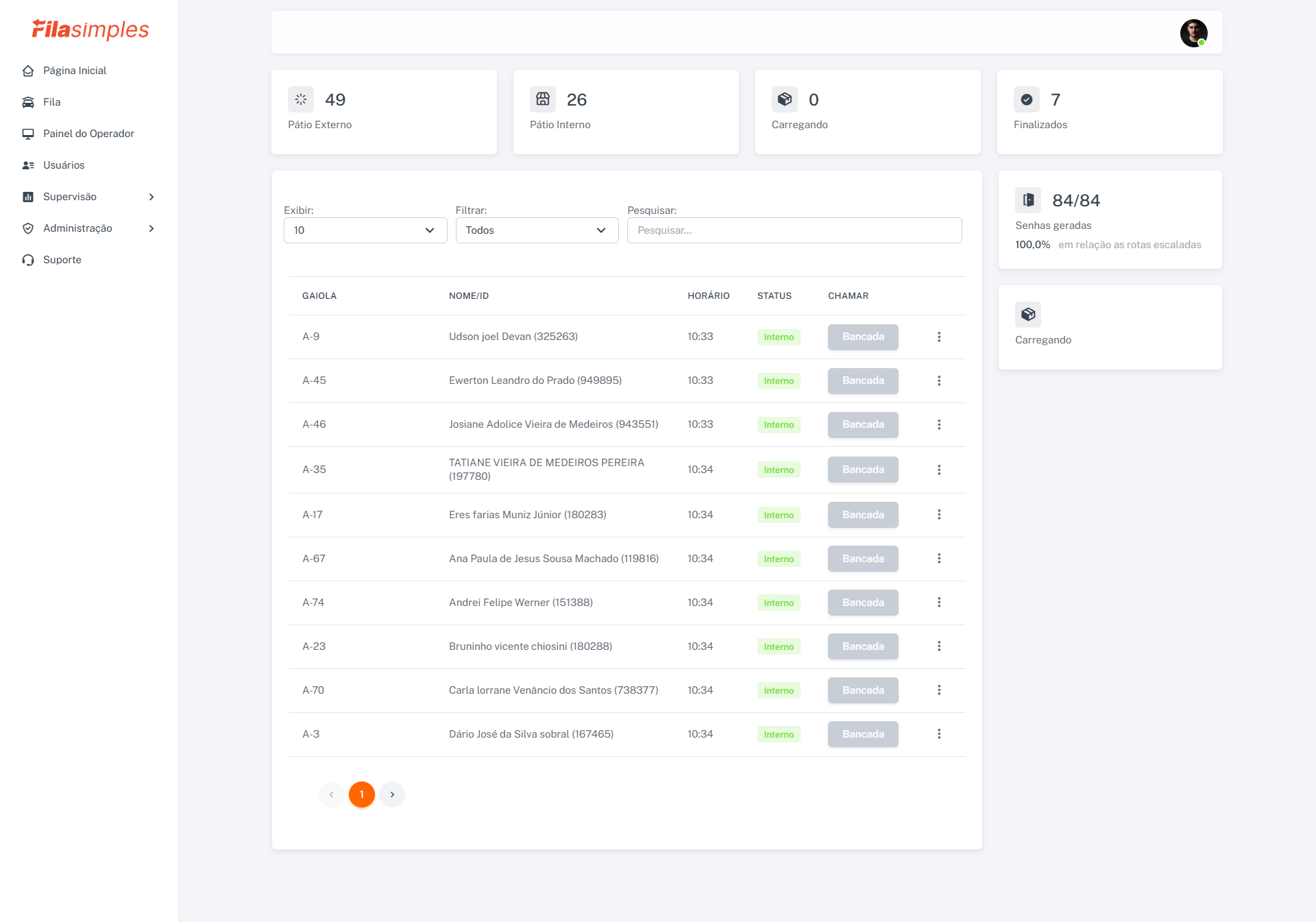This screenshot has width=1316, height=922.
Task: Open the Exibir rows-per-page dropdown
Action: coord(365,230)
